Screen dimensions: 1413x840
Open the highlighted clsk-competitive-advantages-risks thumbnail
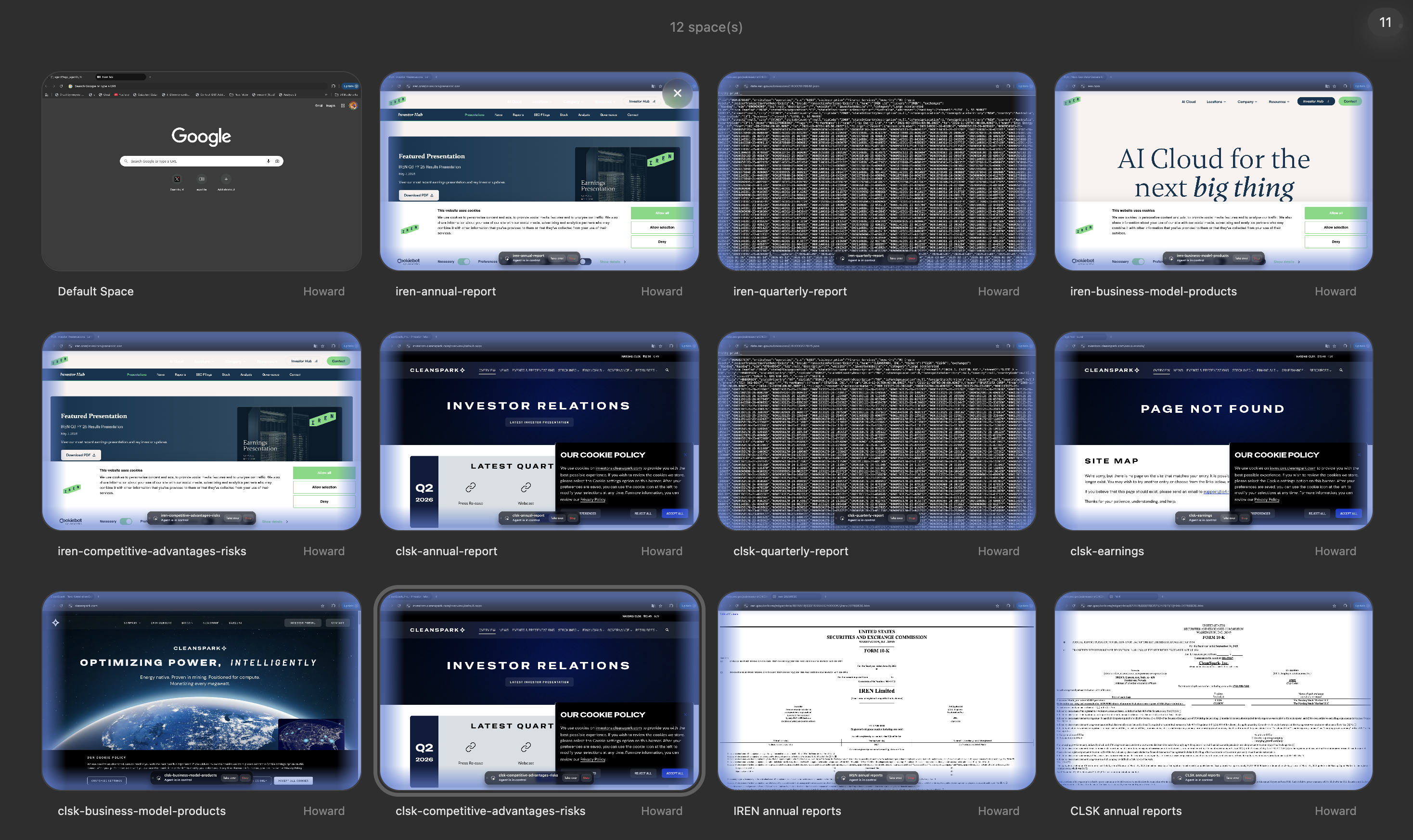pos(539,690)
